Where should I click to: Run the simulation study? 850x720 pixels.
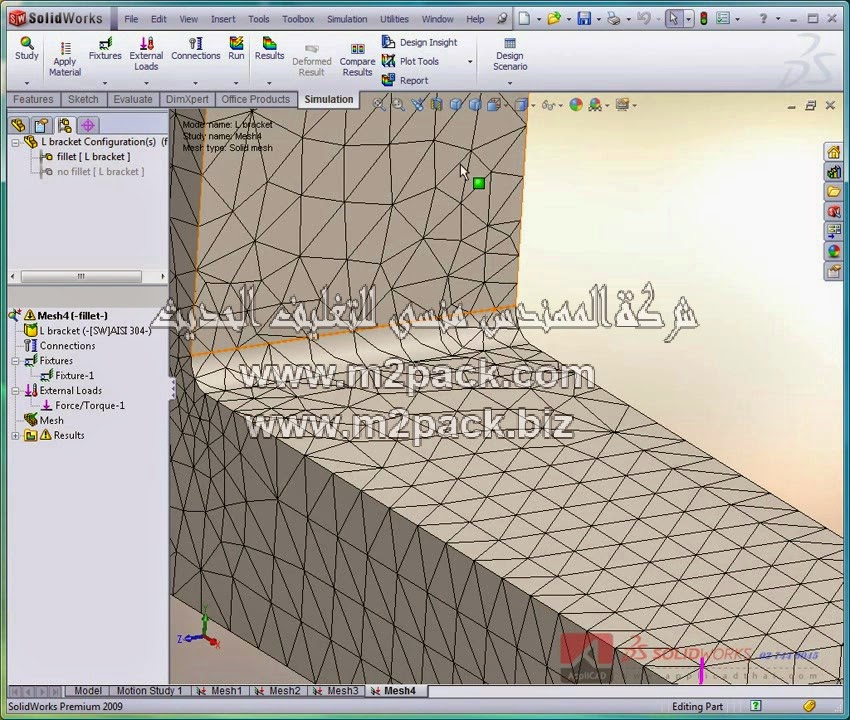point(236,48)
